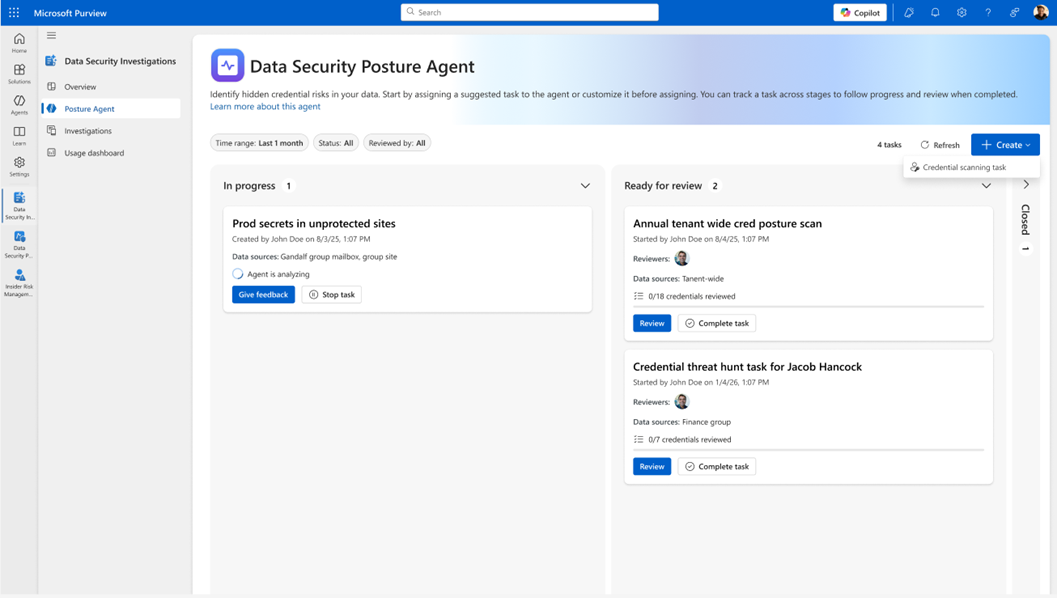Open the Overview page
Viewport: 1057px width, 598px height.
pyautogui.click(x=111, y=86)
